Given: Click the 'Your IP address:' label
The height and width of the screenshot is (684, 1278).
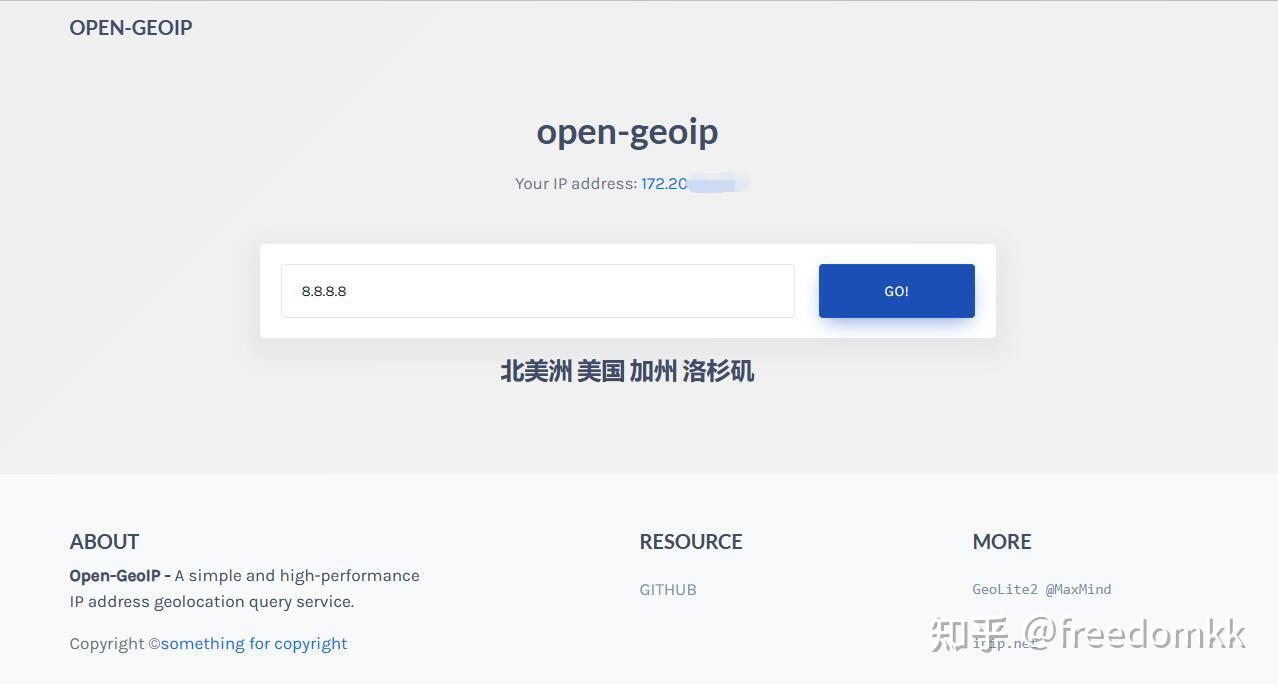Looking at the screenshot, I should point(575,183).
